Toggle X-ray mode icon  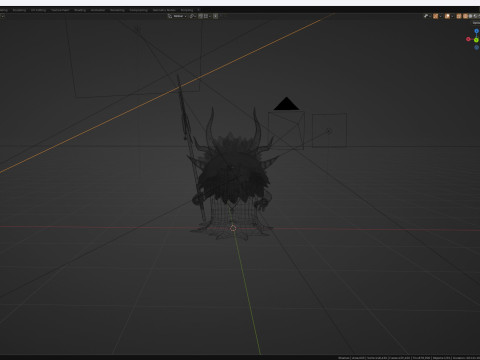tap(459, 16)
